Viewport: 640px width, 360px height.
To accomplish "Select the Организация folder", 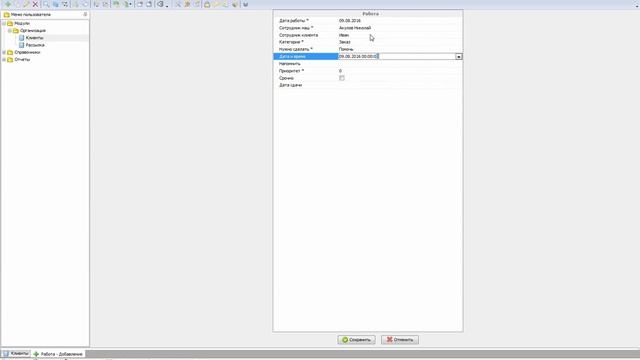I will pos(33,31).
